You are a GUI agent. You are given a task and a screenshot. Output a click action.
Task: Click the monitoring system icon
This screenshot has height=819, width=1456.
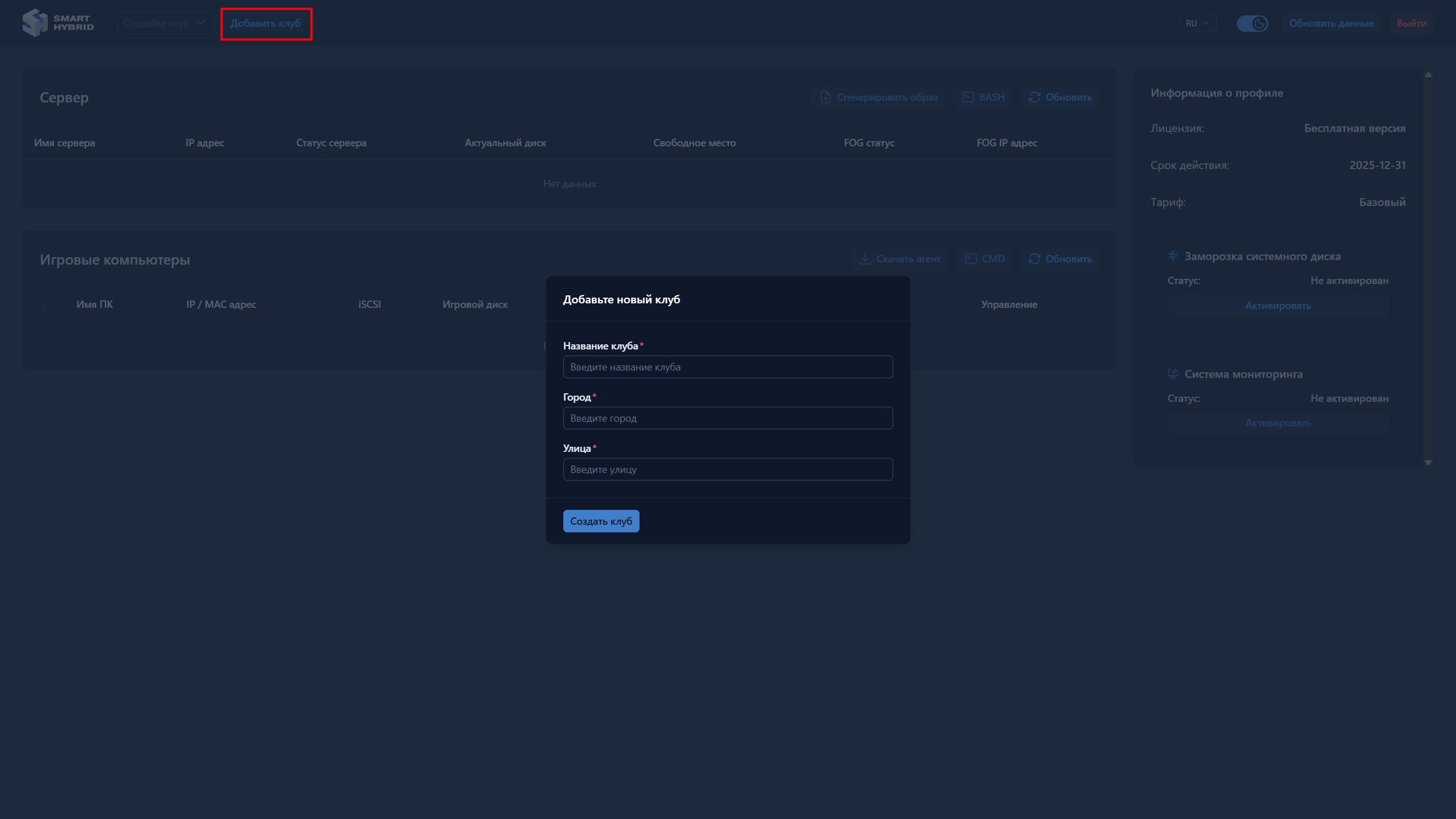[x=1173, y=374]
